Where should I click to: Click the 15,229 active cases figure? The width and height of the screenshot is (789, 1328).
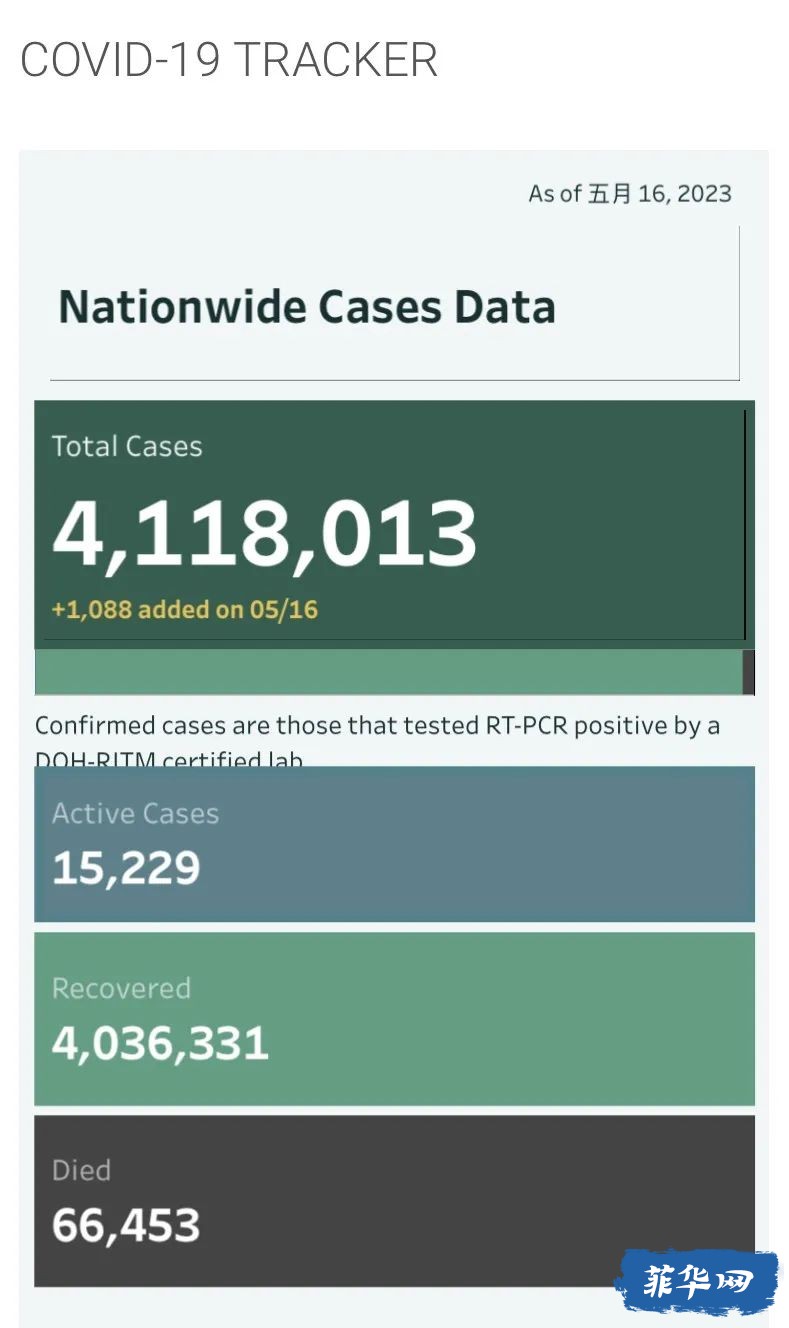click(126, 868)
